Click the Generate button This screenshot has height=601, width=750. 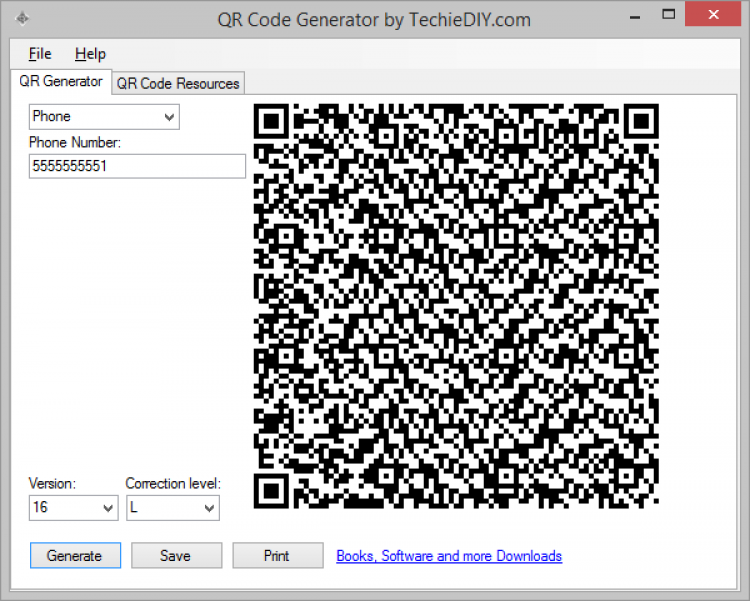[x=75, y=556]
